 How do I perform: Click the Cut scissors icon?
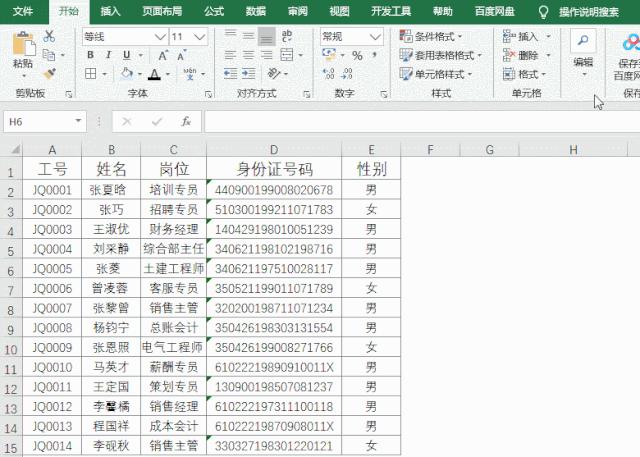pos(49,36)
